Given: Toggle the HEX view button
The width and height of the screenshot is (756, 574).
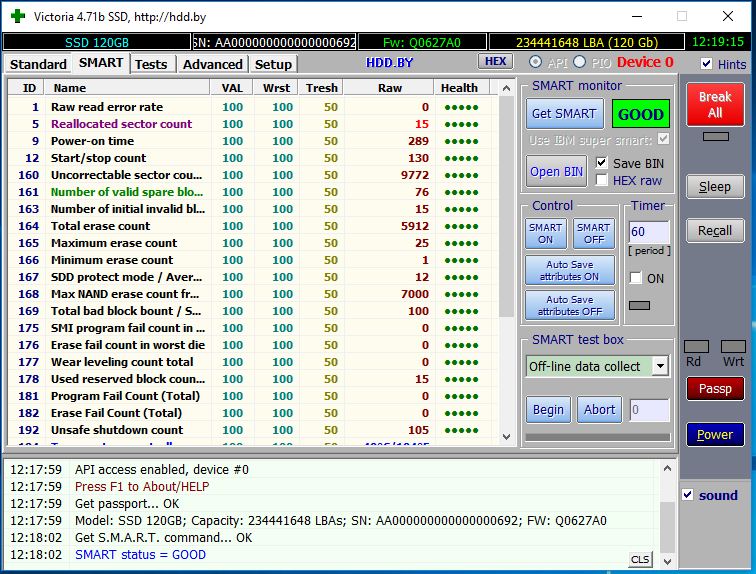Looking at the screenshot, I should [495, 62].
